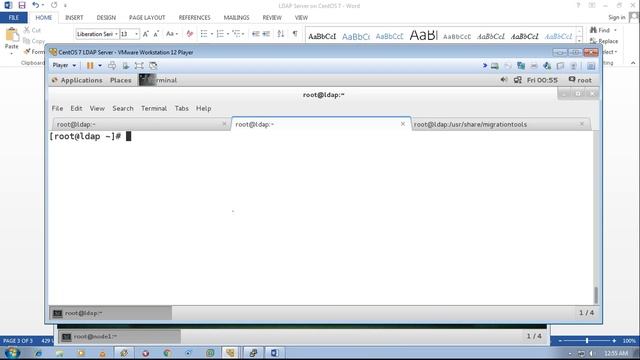
Task: Click Replace in Word's Editing group
Action: [x=604, y=41]
